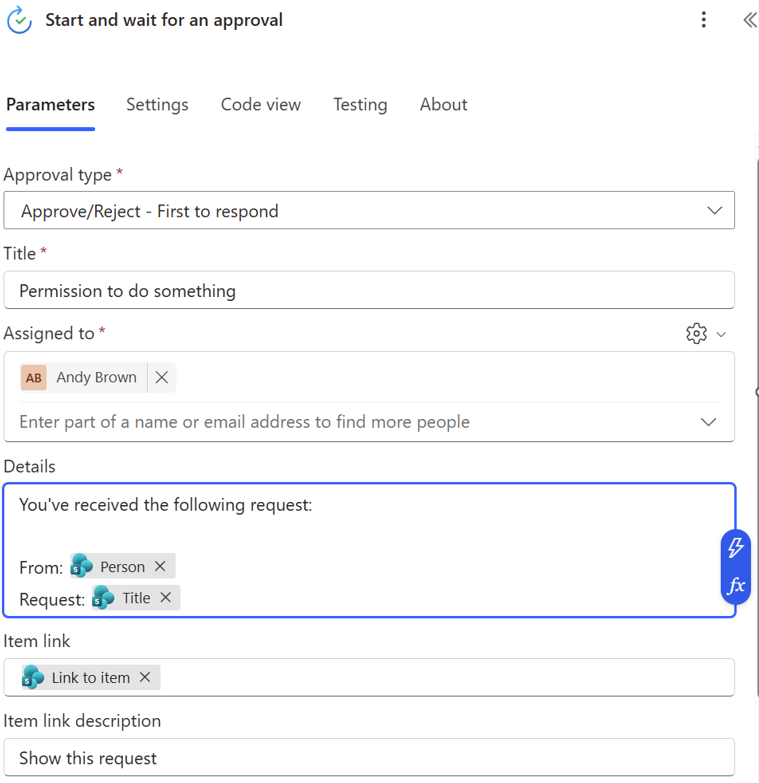Remove the Title dynamic token

(x=166, y=597)
